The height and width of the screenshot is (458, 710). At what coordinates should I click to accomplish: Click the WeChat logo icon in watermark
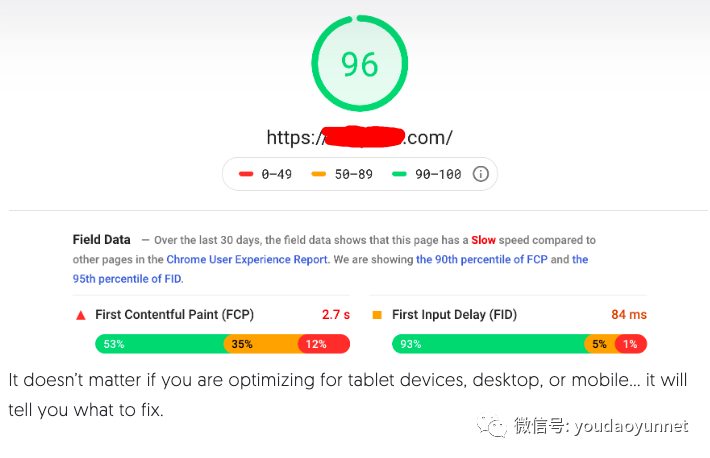point(492,426)
